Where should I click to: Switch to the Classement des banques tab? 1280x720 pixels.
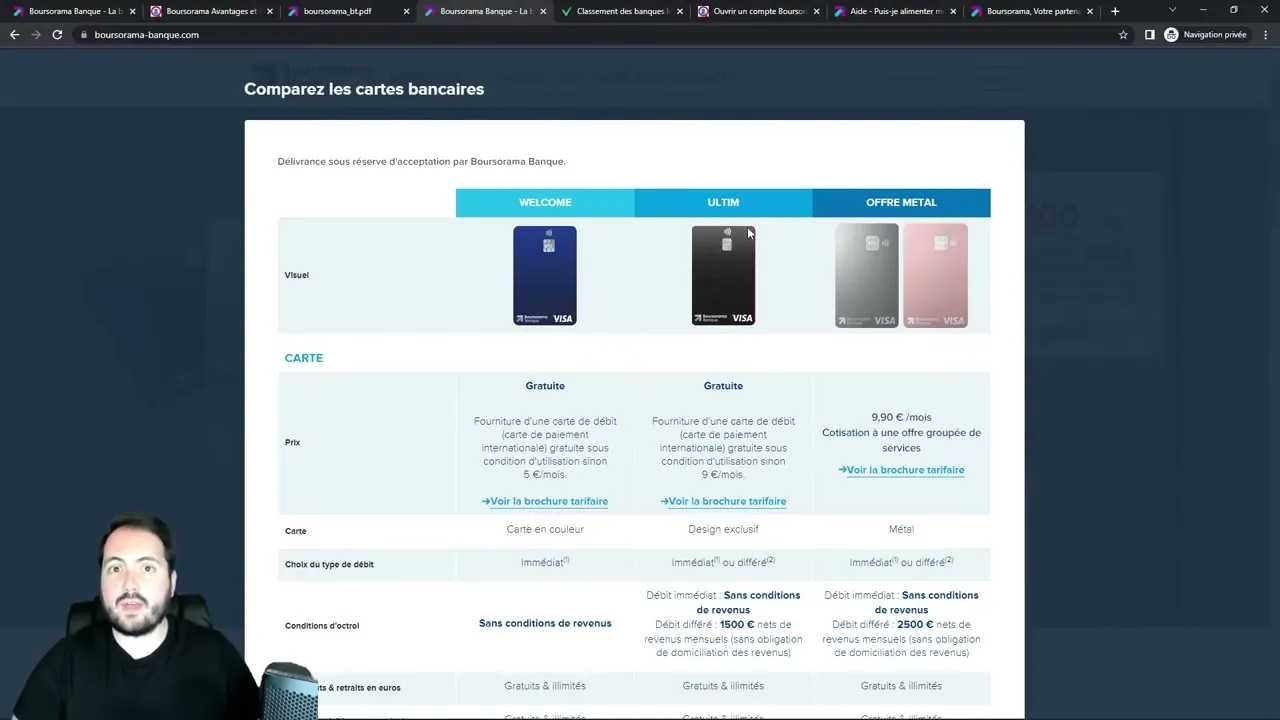(620, 11)
